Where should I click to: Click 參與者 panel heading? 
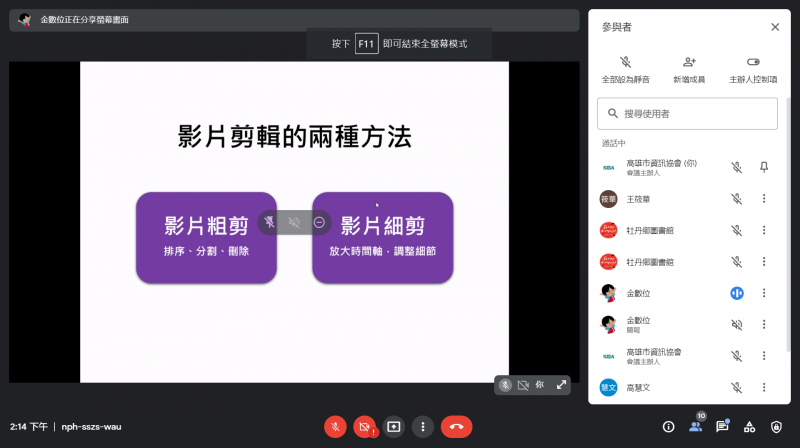616,27
